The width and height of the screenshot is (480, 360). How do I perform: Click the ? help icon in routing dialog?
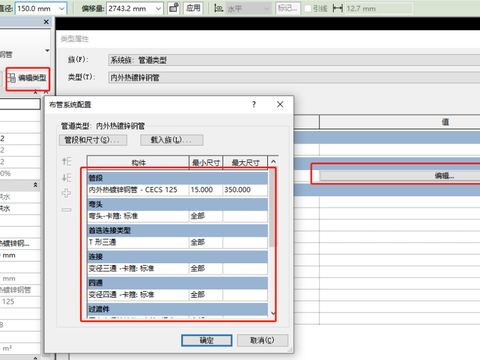[254, 104]
